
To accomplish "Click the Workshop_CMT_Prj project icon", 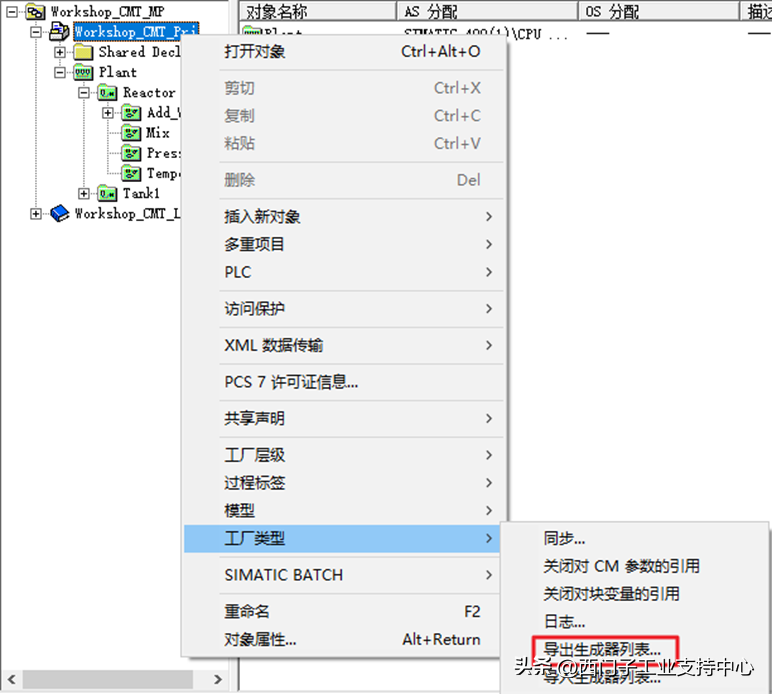I will pyautogui.click(x=60, y=32).
